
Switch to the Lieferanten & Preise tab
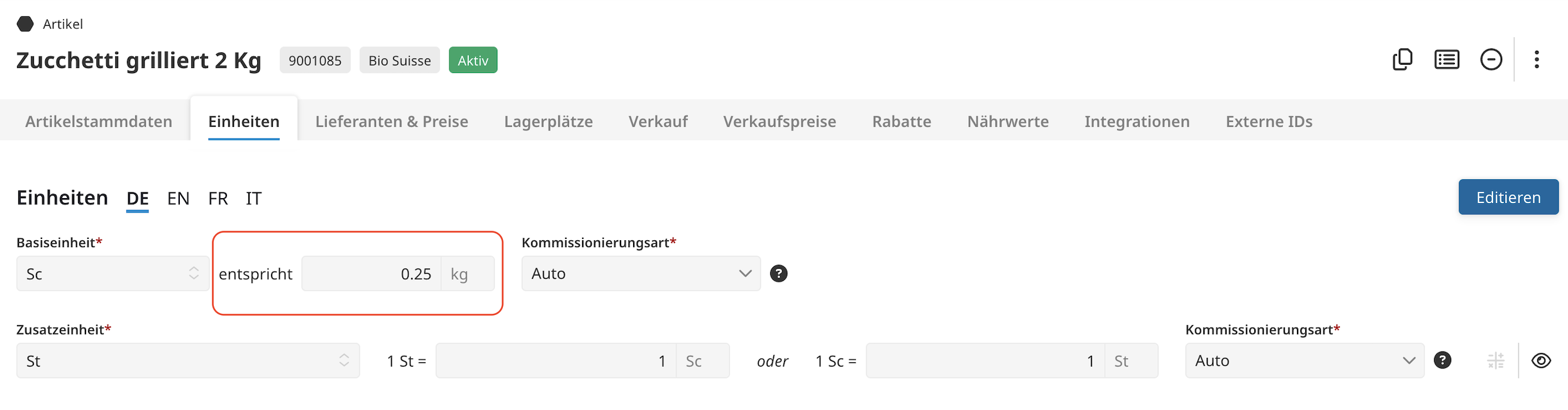(392, 121)
